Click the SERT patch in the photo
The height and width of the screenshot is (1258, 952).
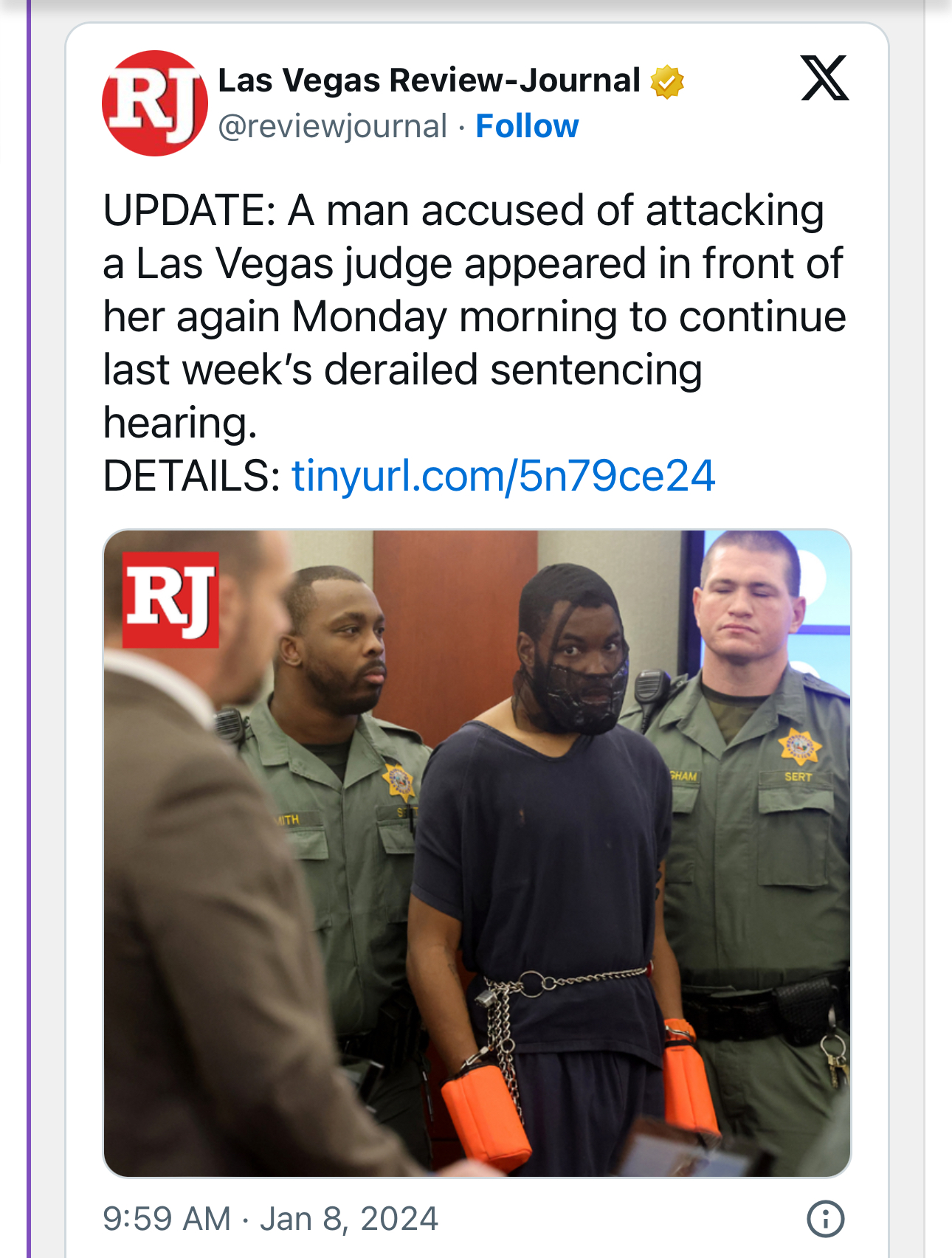(x=798, y=777)
